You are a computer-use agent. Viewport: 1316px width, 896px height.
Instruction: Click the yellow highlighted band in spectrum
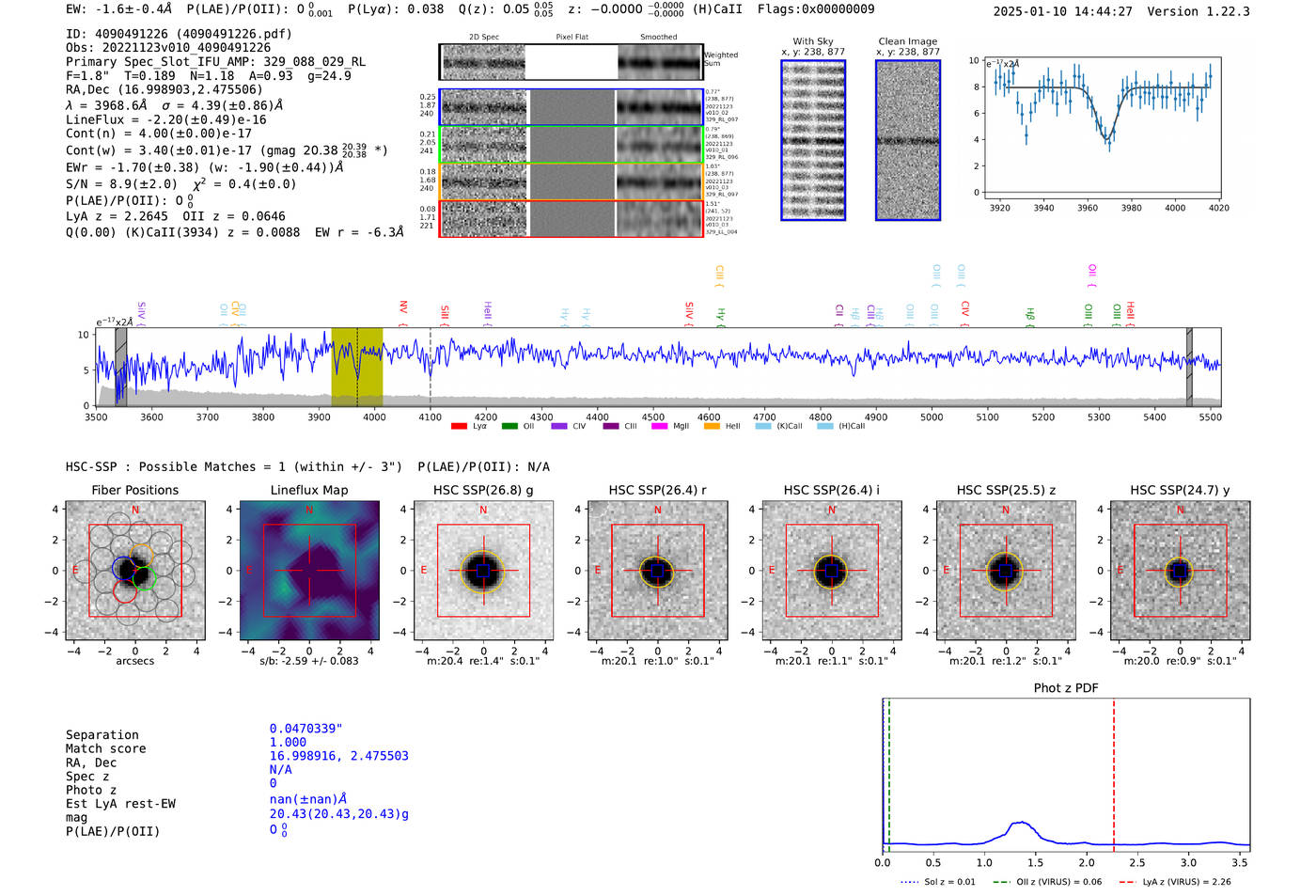[x=356, y=367]
